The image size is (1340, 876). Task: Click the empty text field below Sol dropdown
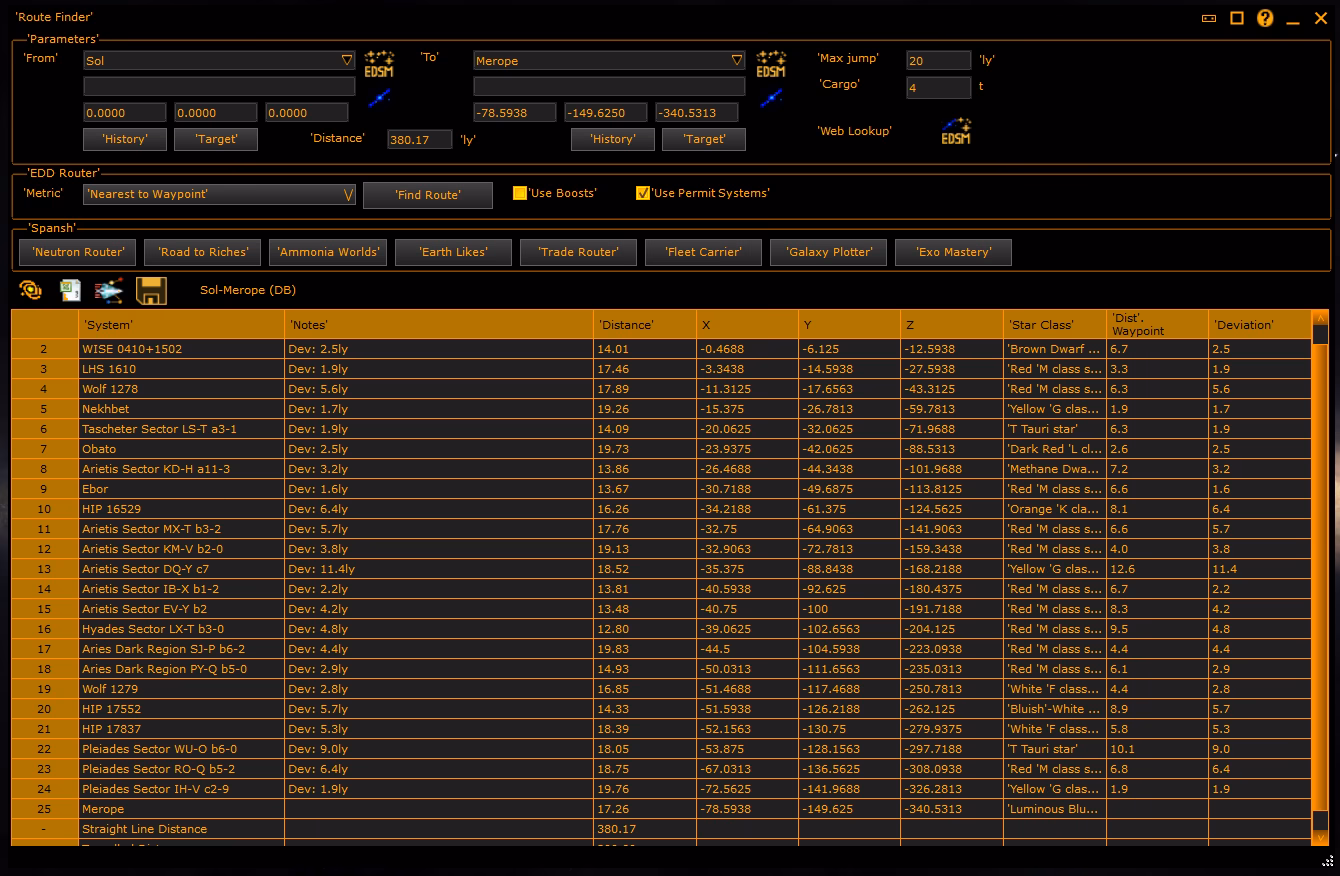(x=219, y=87)
